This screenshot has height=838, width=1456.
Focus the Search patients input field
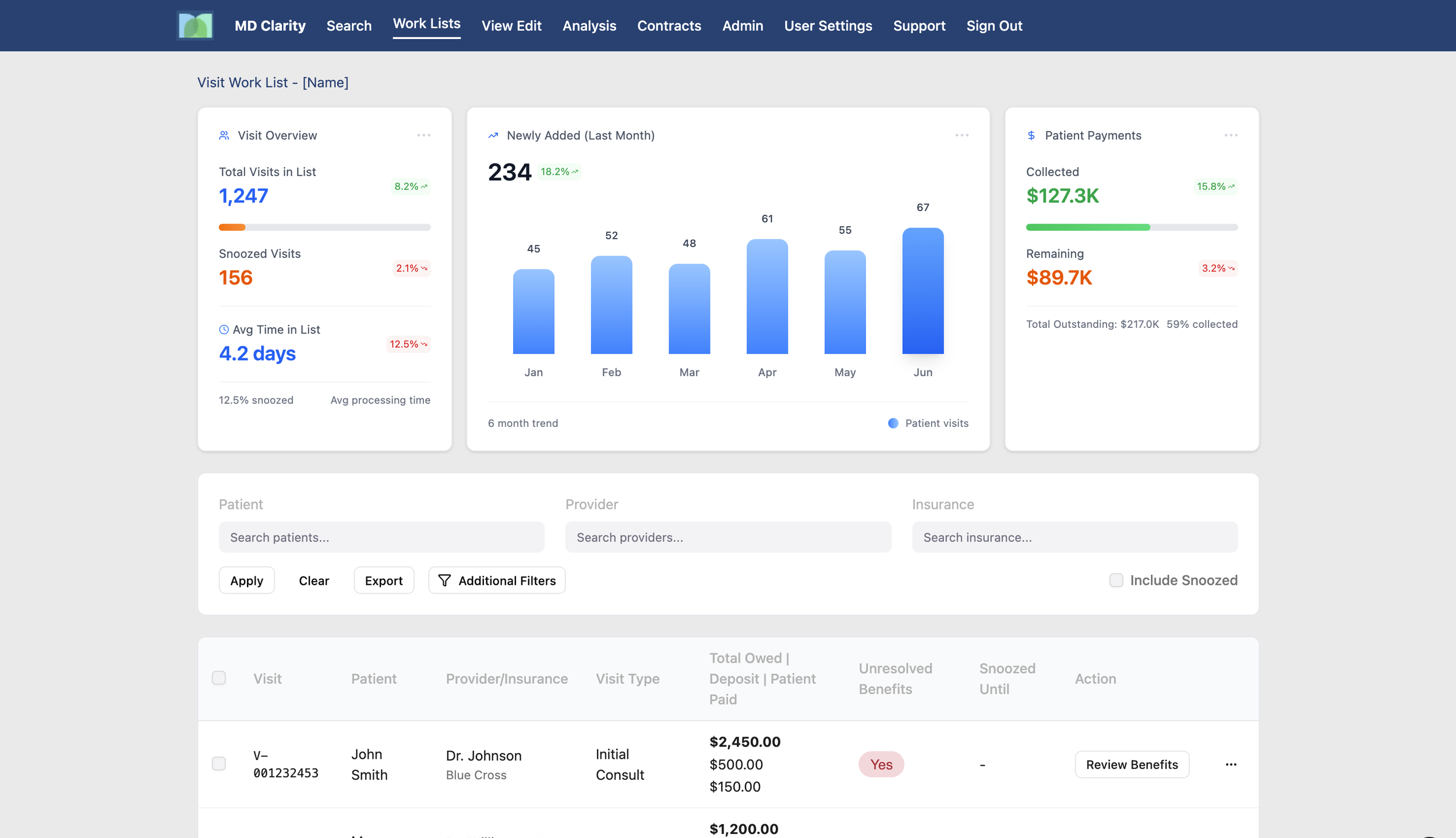(x=381, y=537)
